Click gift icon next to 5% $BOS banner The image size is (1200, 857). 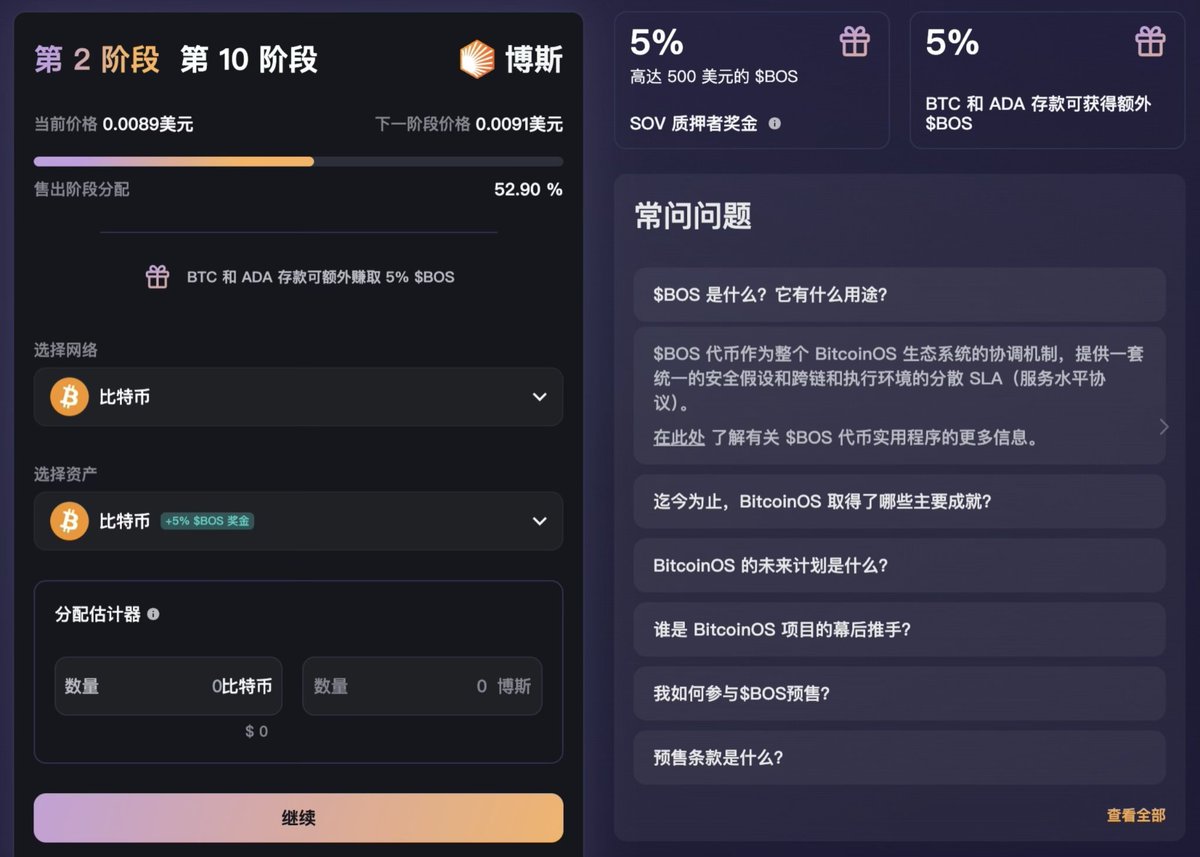157,277
